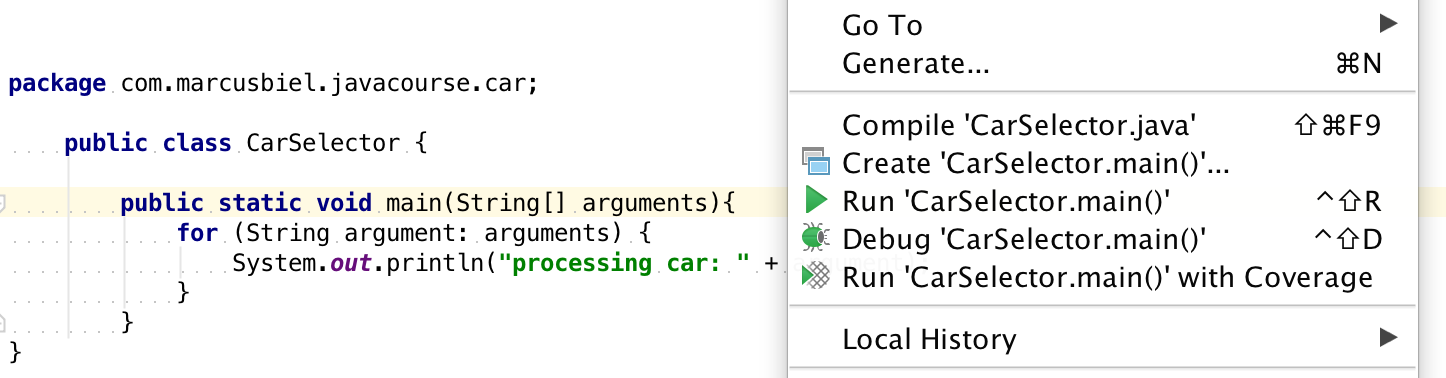Viewport: 1446px width, 378px height.
Task: Choose Run 'CarSelector.main()' with Coverage text
Action: (1108, 277)
